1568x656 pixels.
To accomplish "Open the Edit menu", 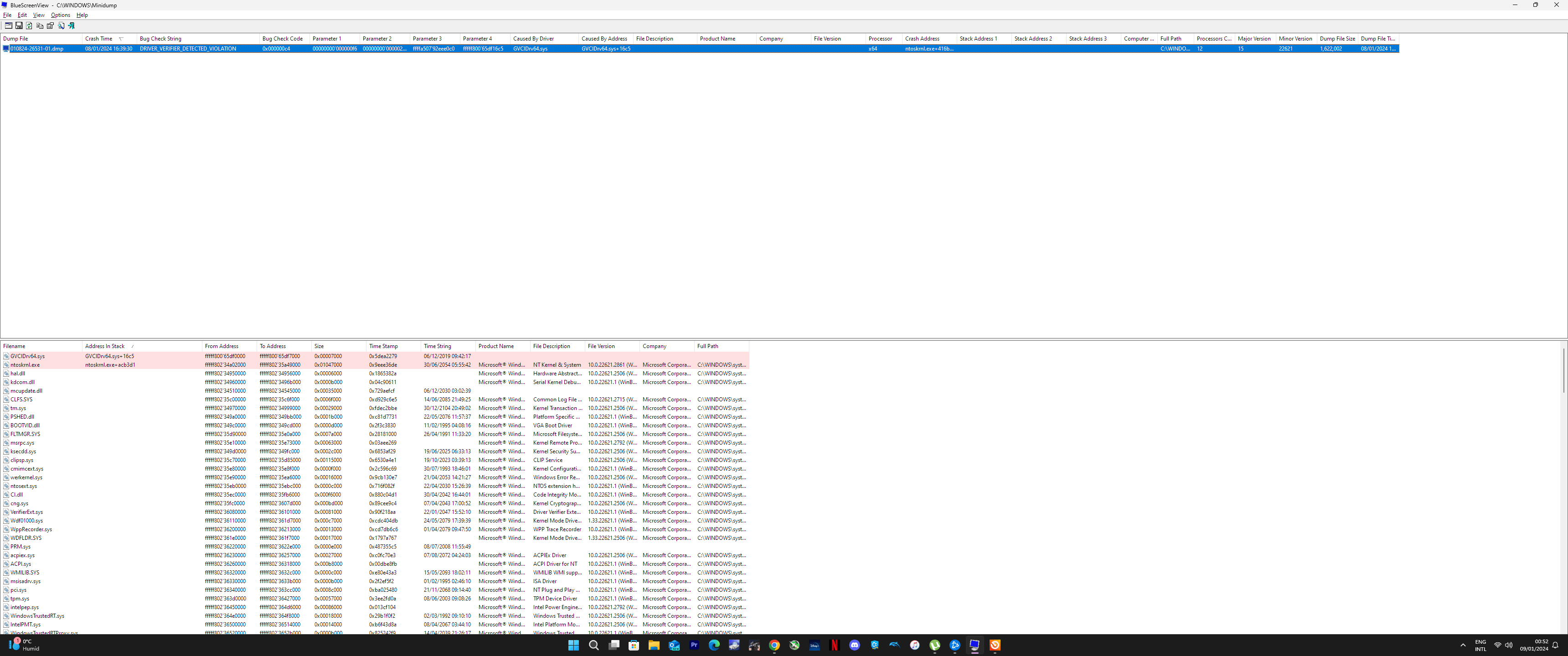I will (22, 15).
